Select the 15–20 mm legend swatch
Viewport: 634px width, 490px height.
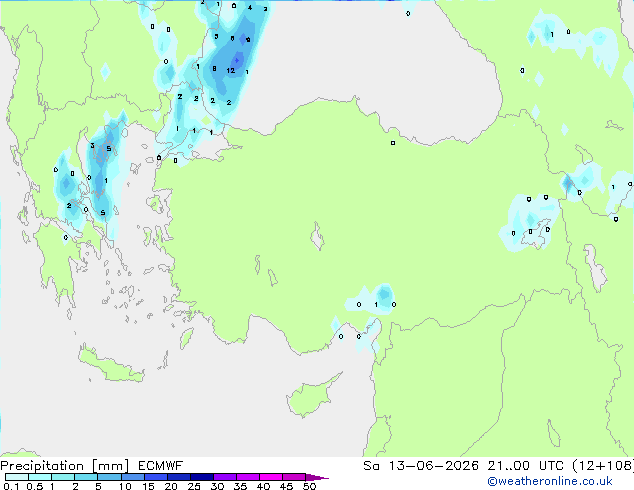(x=155, y=477)
